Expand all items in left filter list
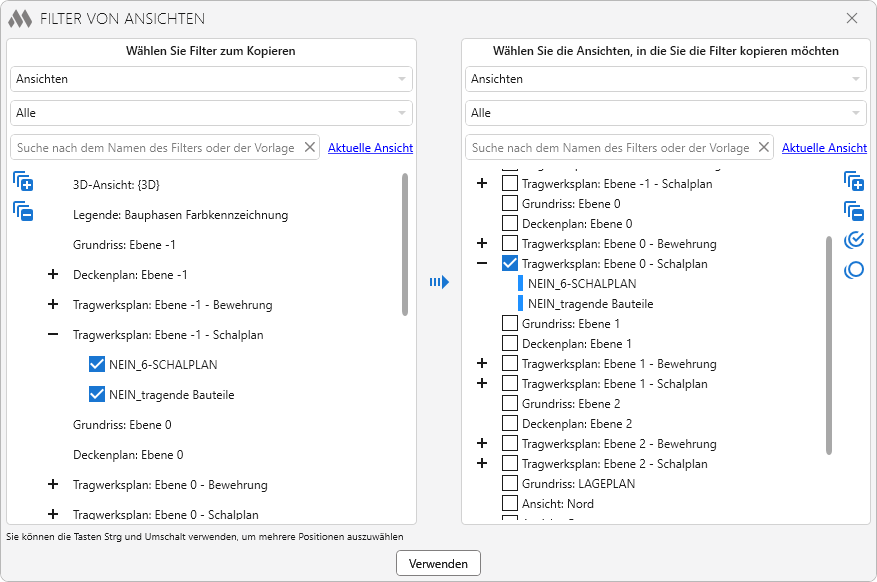The image size is (877, 582). (23, 182)
